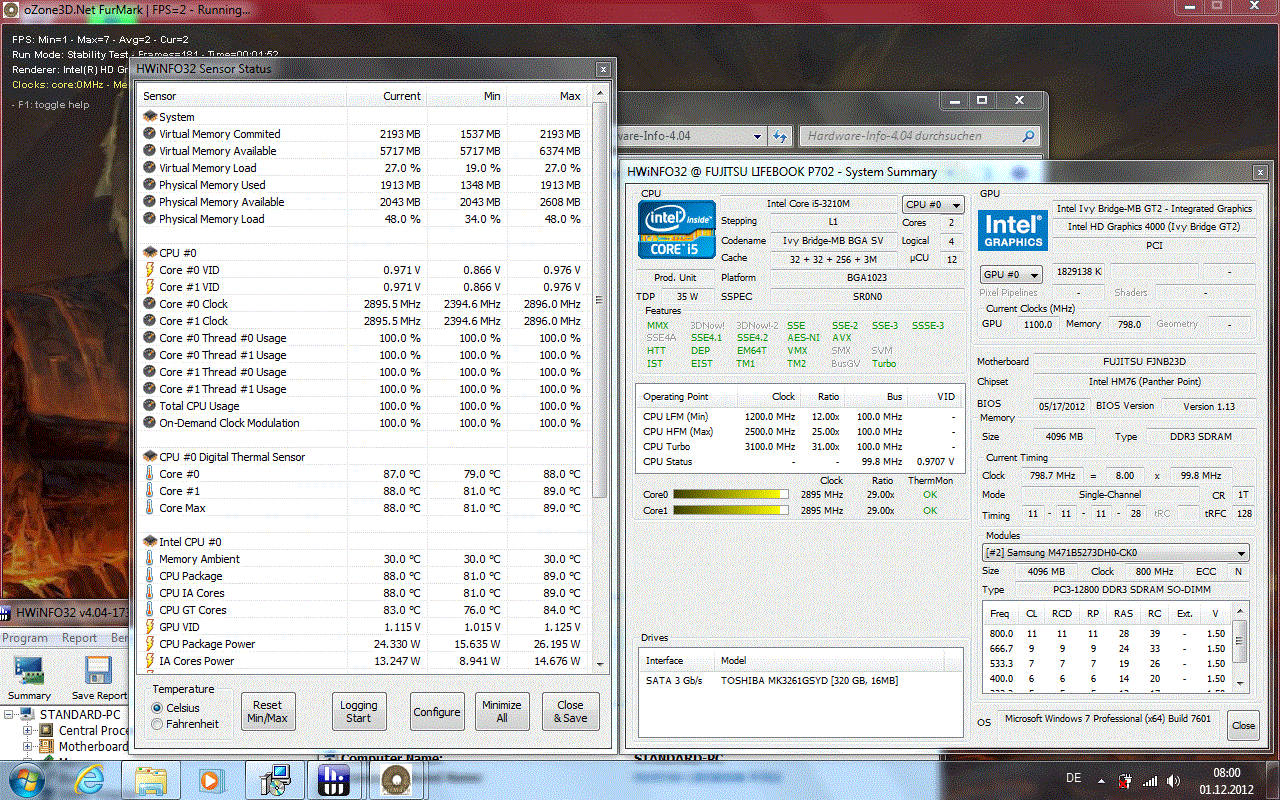Image resolution: width=1280 pixels, height=800 pixels.
Task: Click the CPU Package Power lightning icon
Action: pos(150,644)
